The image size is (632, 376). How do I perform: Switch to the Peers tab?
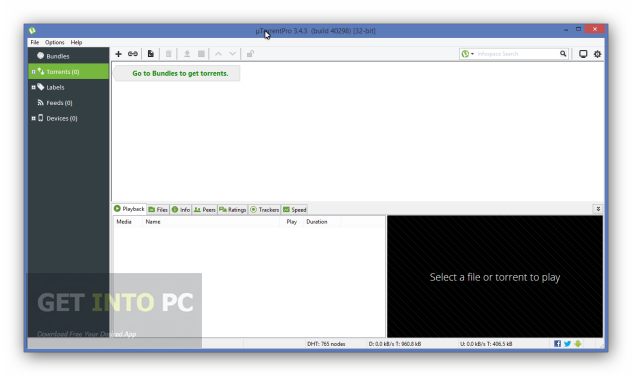[x=205, y=210]
